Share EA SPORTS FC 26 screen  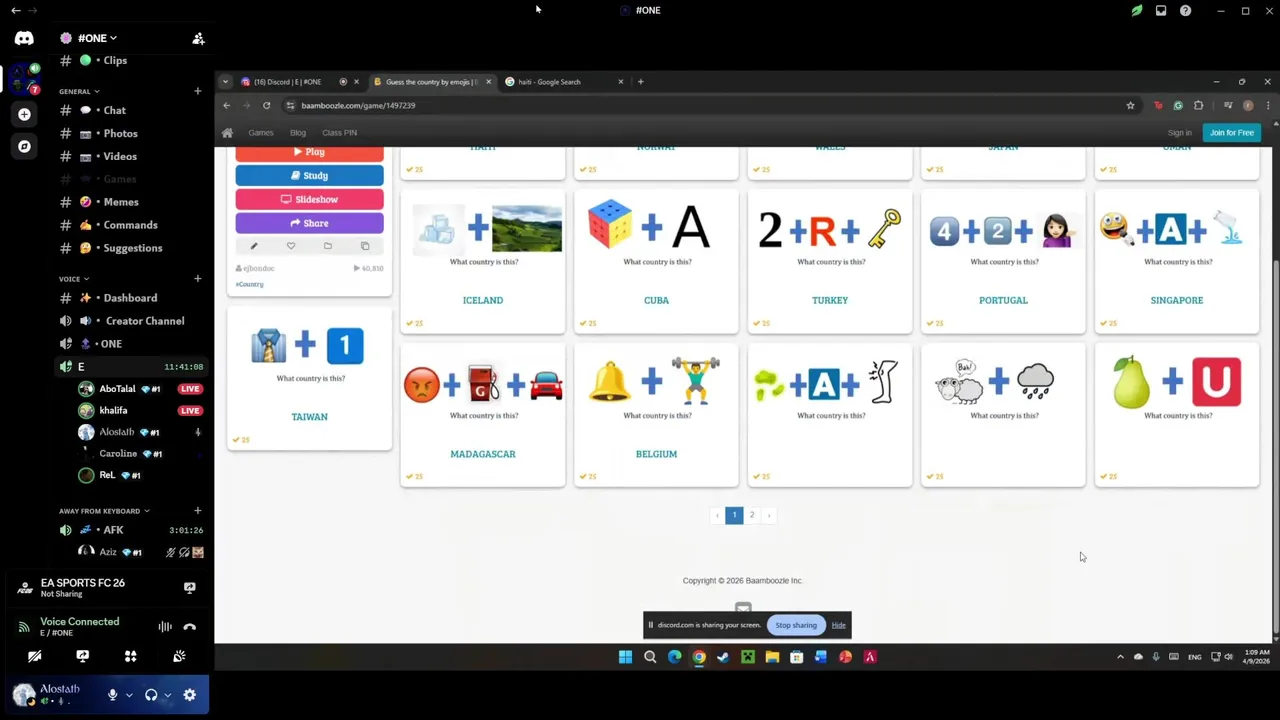[x=190, y=588]
